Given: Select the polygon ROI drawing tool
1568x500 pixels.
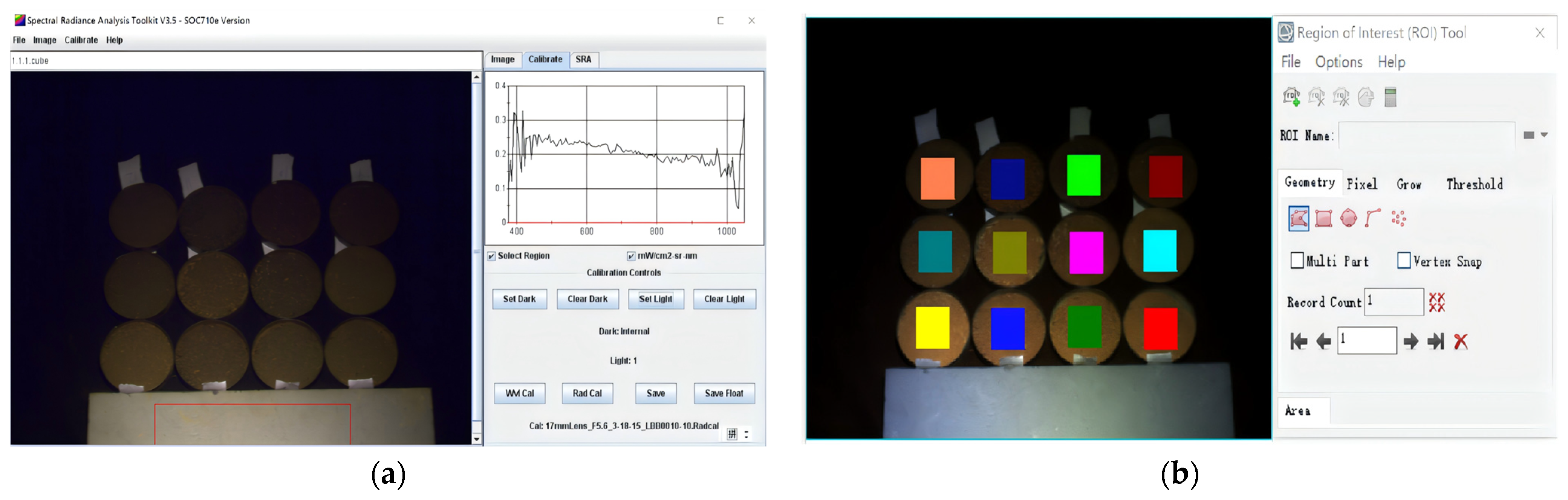Looking at the screenshot, I should 1298,218.
